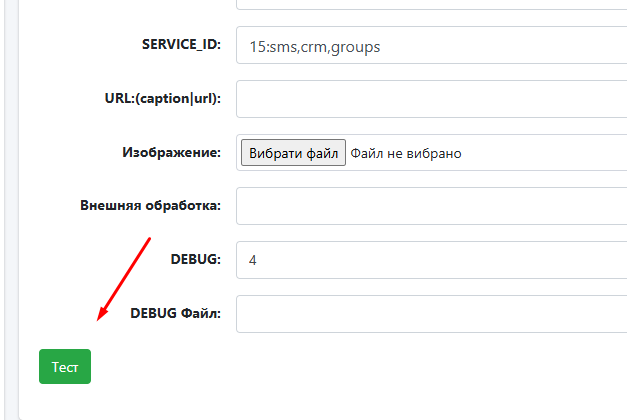
Task: Click the DEBUG: label
Action: (195, 259)
